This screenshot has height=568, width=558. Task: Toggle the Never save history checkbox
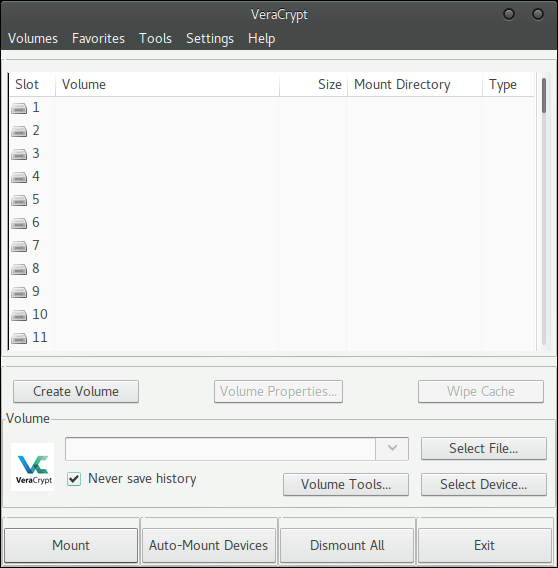pos(74,479)
